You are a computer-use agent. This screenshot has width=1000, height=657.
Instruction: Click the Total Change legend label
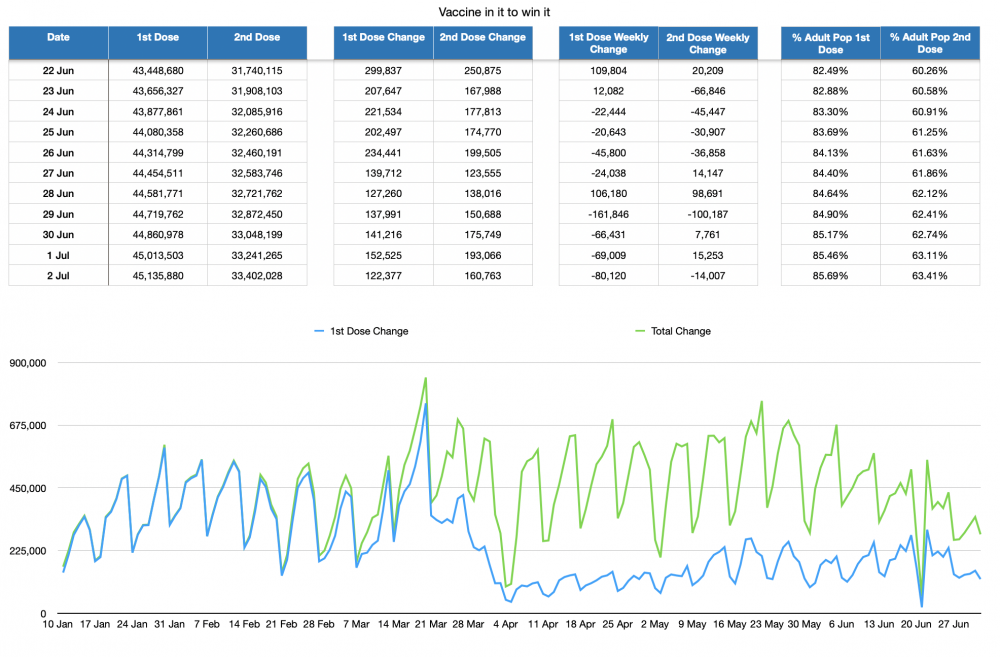click(x=680, y=331)
